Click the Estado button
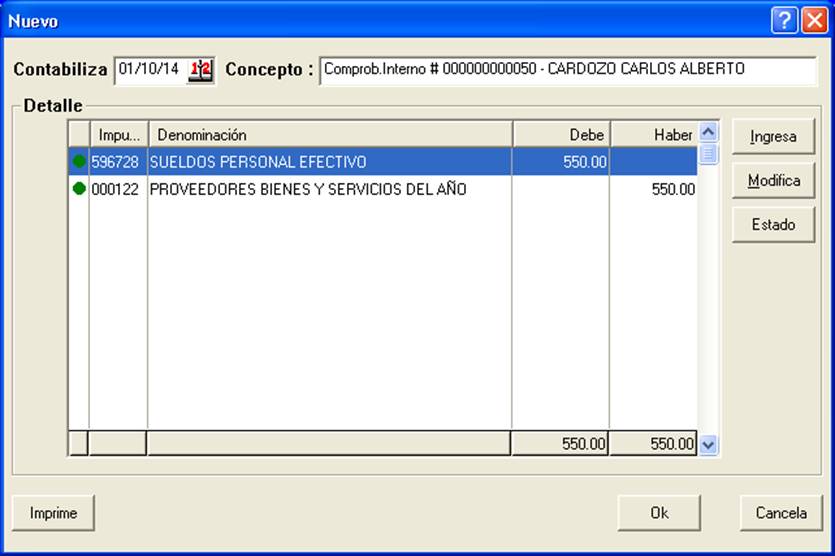Screen dimensions: 835x556 tap(773, 224)
